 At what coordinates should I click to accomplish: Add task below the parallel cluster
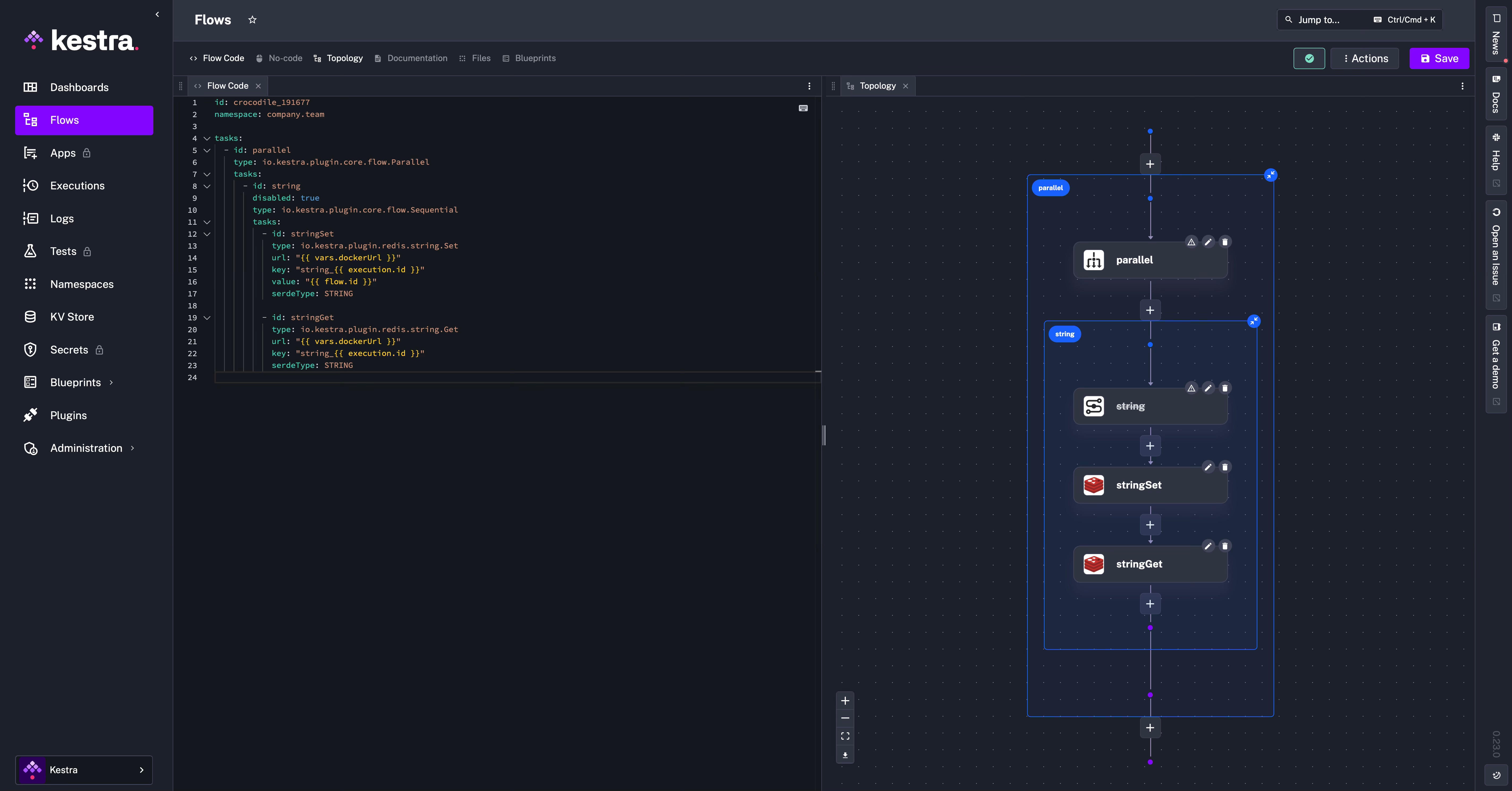click(x=1150, y=728)
